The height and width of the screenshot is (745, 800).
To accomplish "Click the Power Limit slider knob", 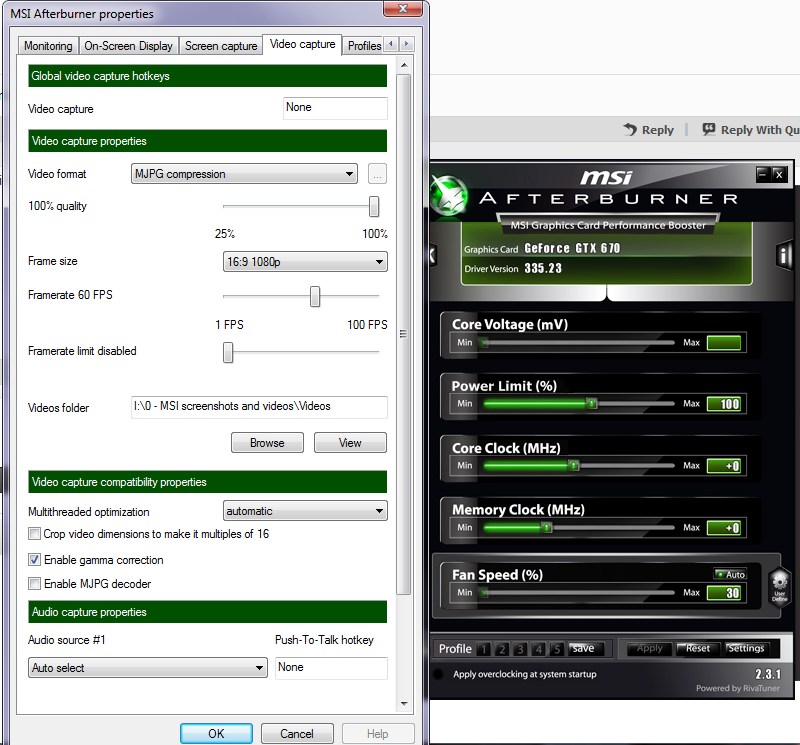I will pos(591,404).
